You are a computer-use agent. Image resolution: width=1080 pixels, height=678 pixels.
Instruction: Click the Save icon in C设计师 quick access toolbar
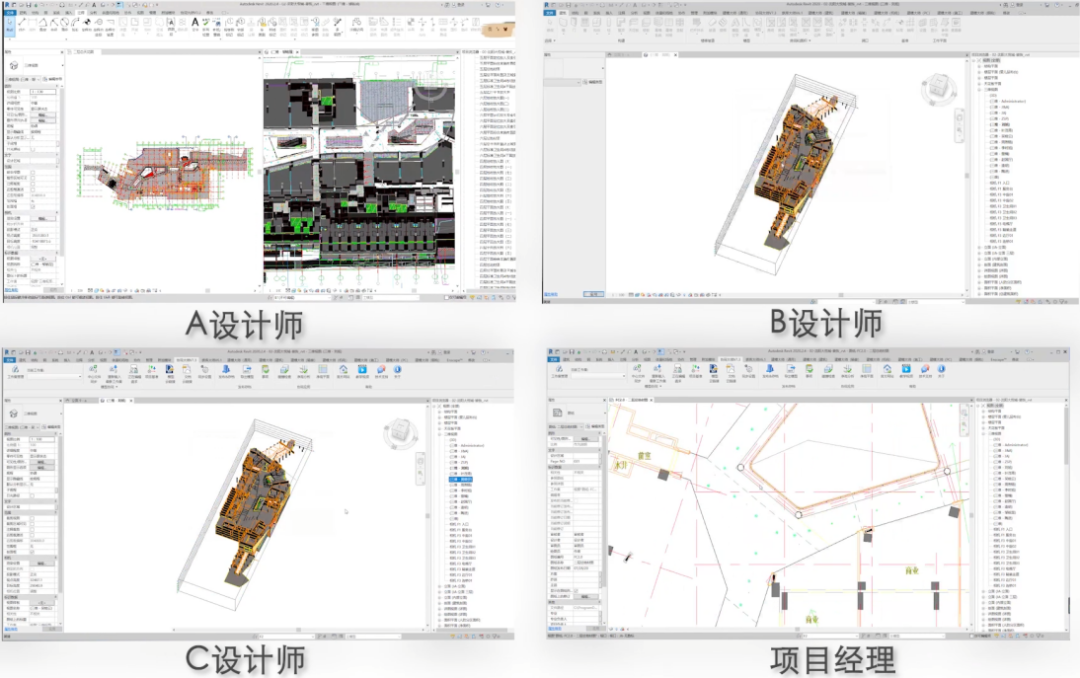coord(28,352)
